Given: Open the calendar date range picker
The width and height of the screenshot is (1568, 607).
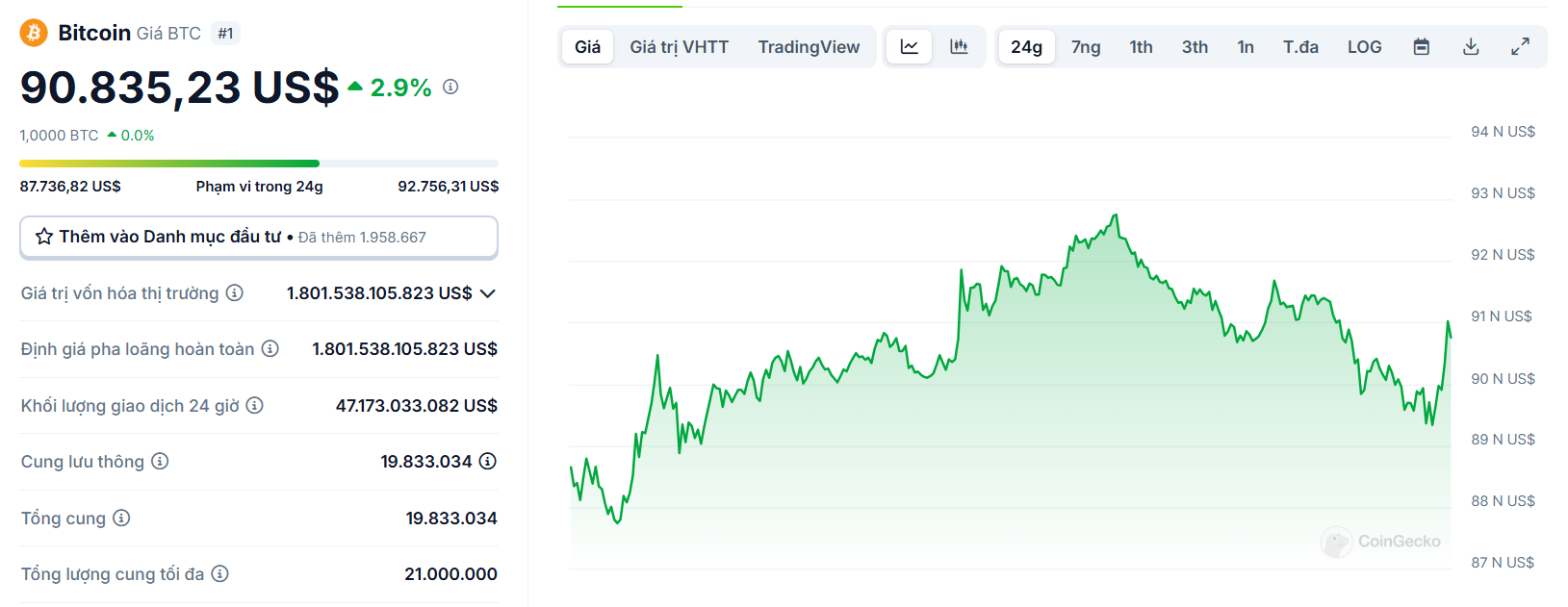Looking at the screenshot, I should (x=1422, y=46).
